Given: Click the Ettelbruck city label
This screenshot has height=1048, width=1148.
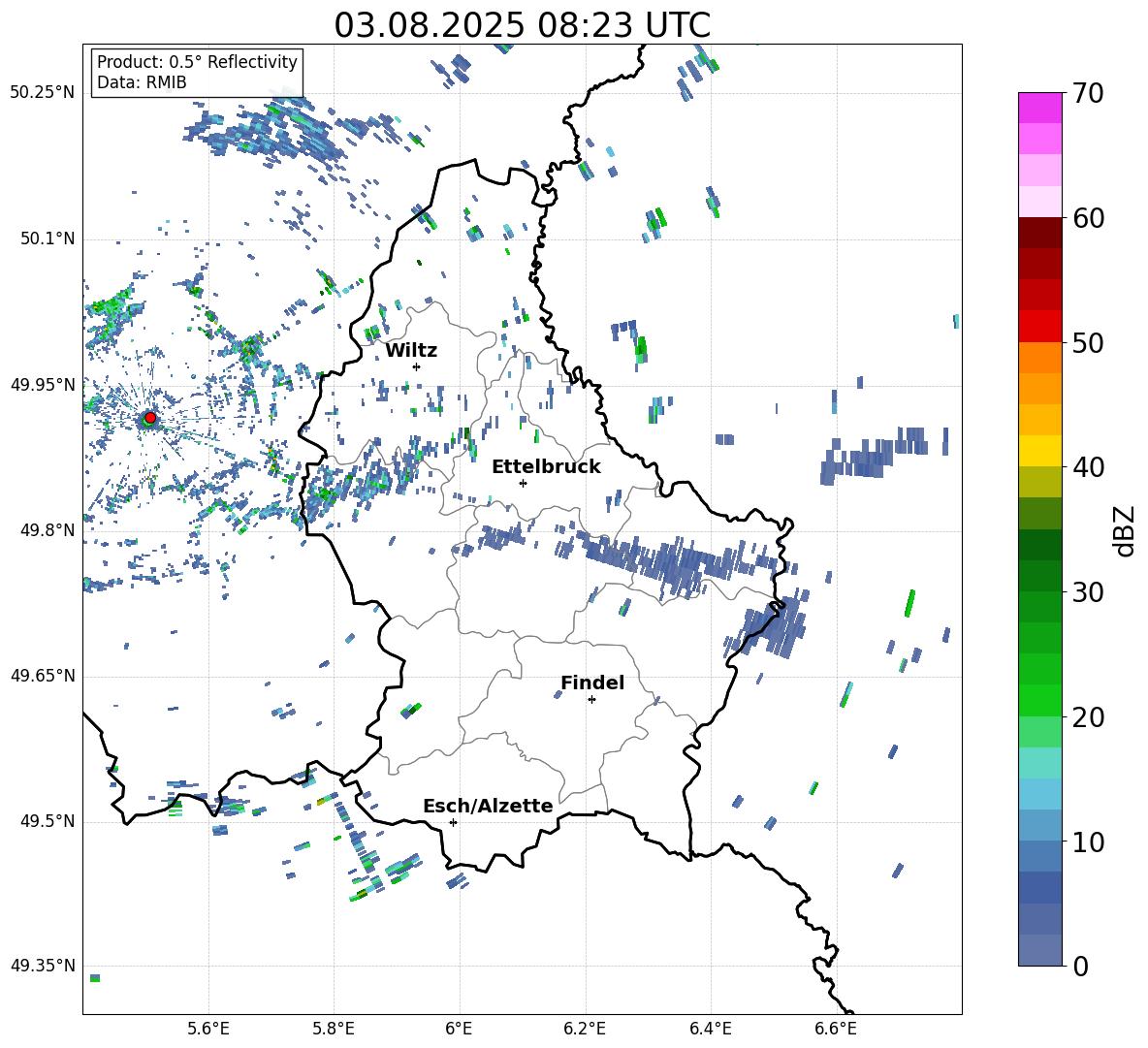Looking at the screenshot, I should pyautogui.click(x=546, y=467).
